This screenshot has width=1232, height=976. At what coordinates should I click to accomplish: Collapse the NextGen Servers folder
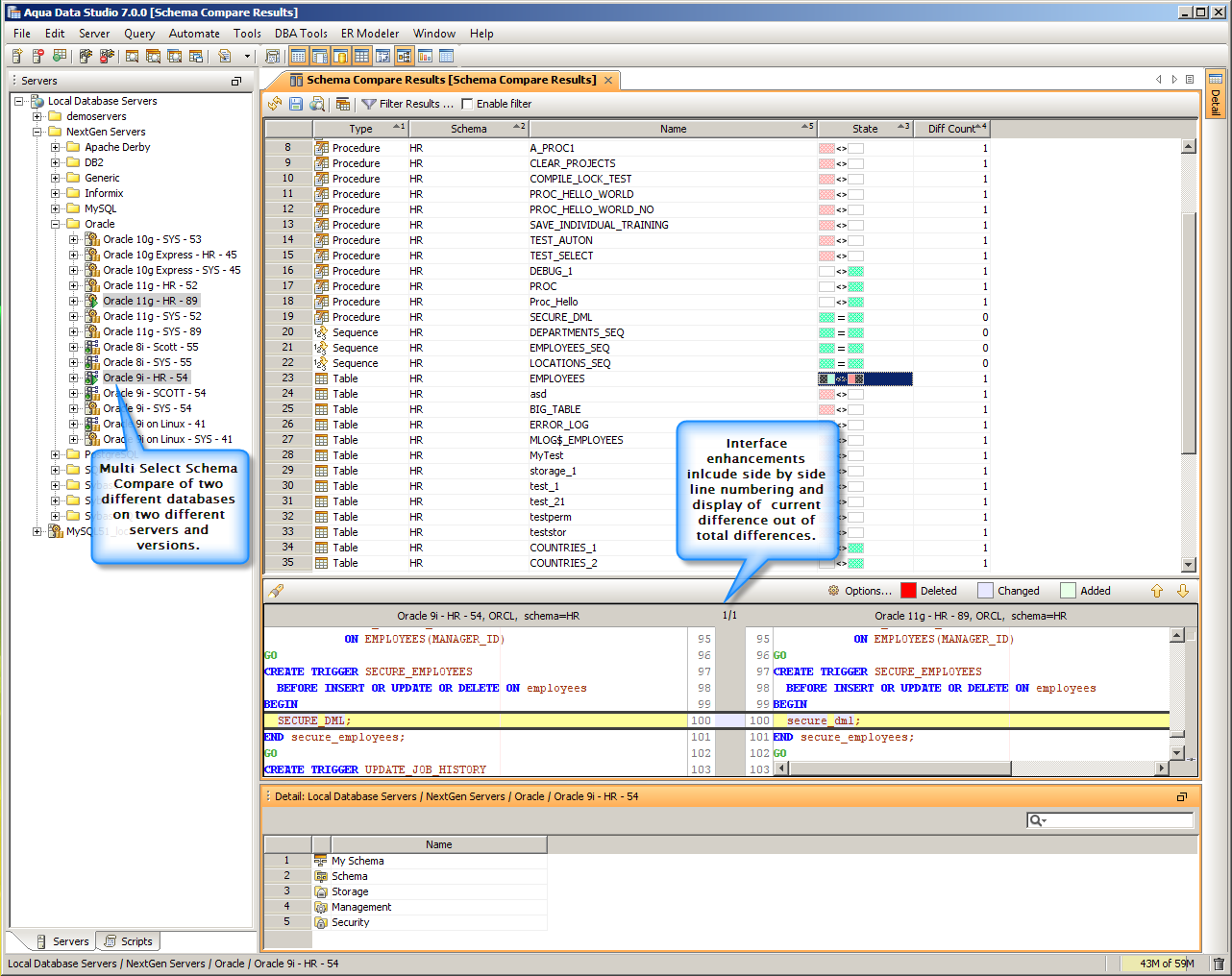pyautogui.click(x=37, y=132)
